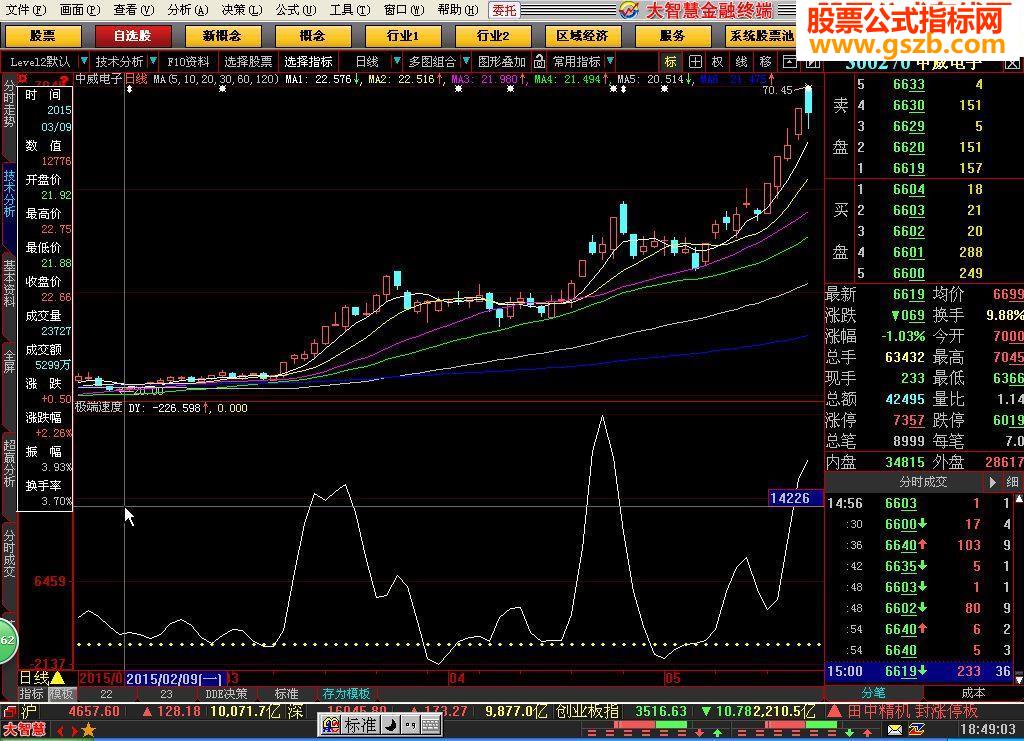
Task: Click the F10资料 toolbar item
Action: coord(188,61)
